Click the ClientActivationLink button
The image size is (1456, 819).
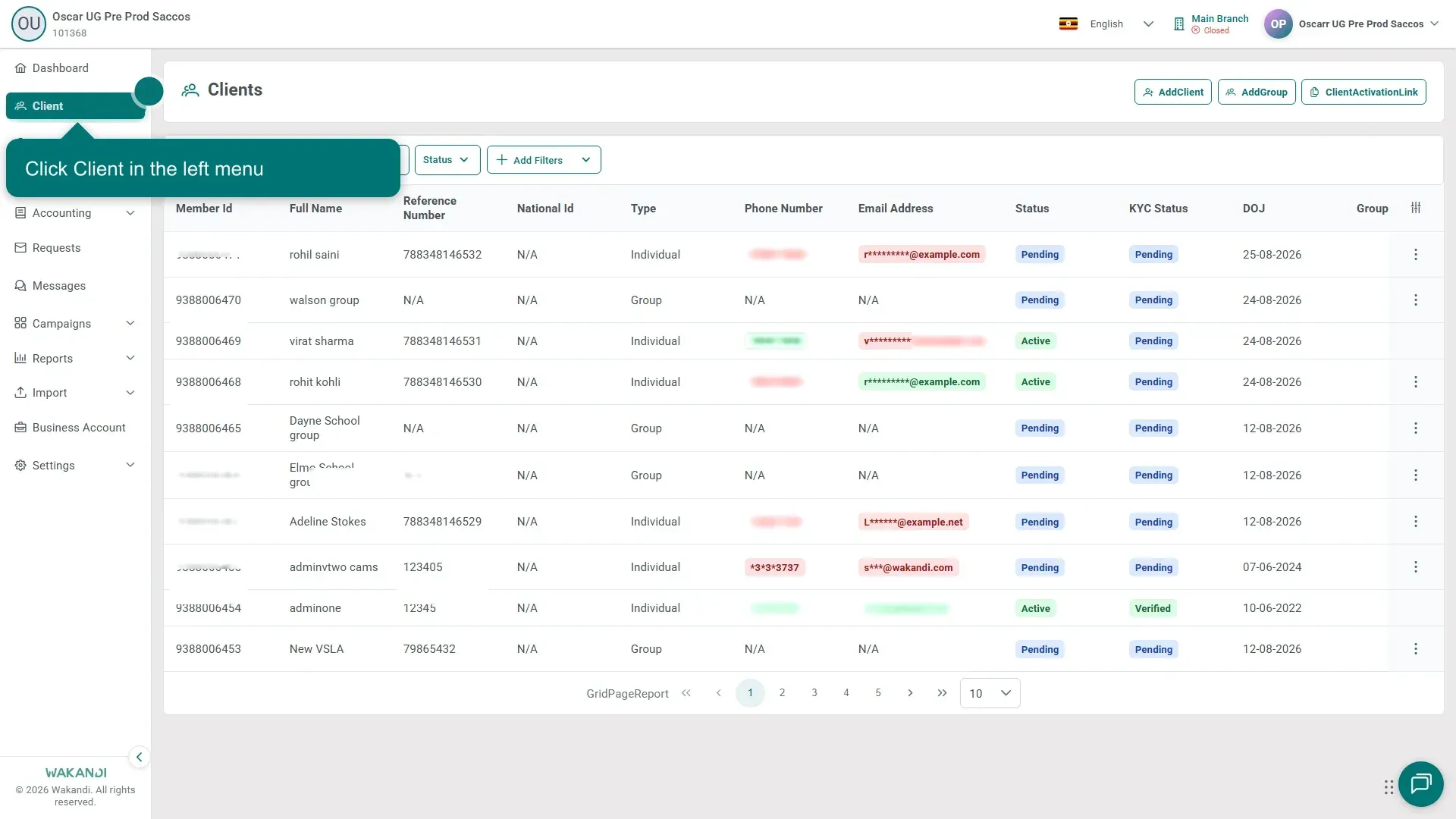1363,92
